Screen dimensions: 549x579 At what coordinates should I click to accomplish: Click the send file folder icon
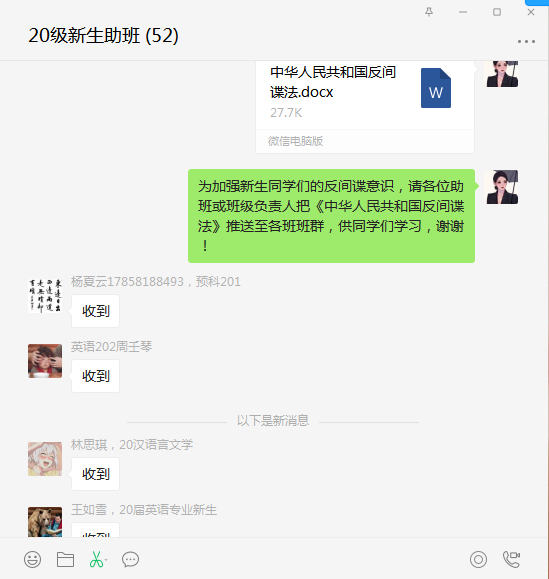[65, 559]
